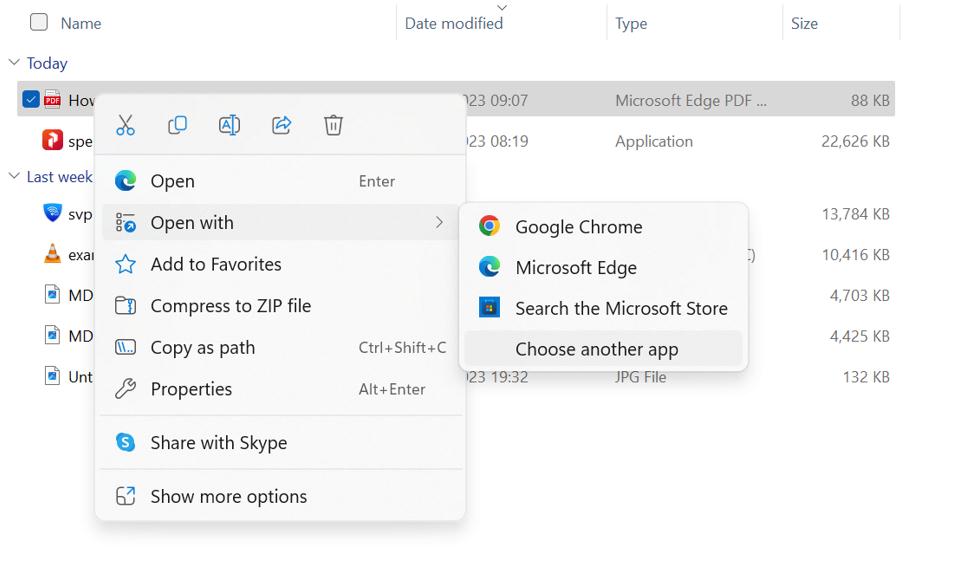Open file with Google Chrome
The image size is (957, 565).
[578, 227]
